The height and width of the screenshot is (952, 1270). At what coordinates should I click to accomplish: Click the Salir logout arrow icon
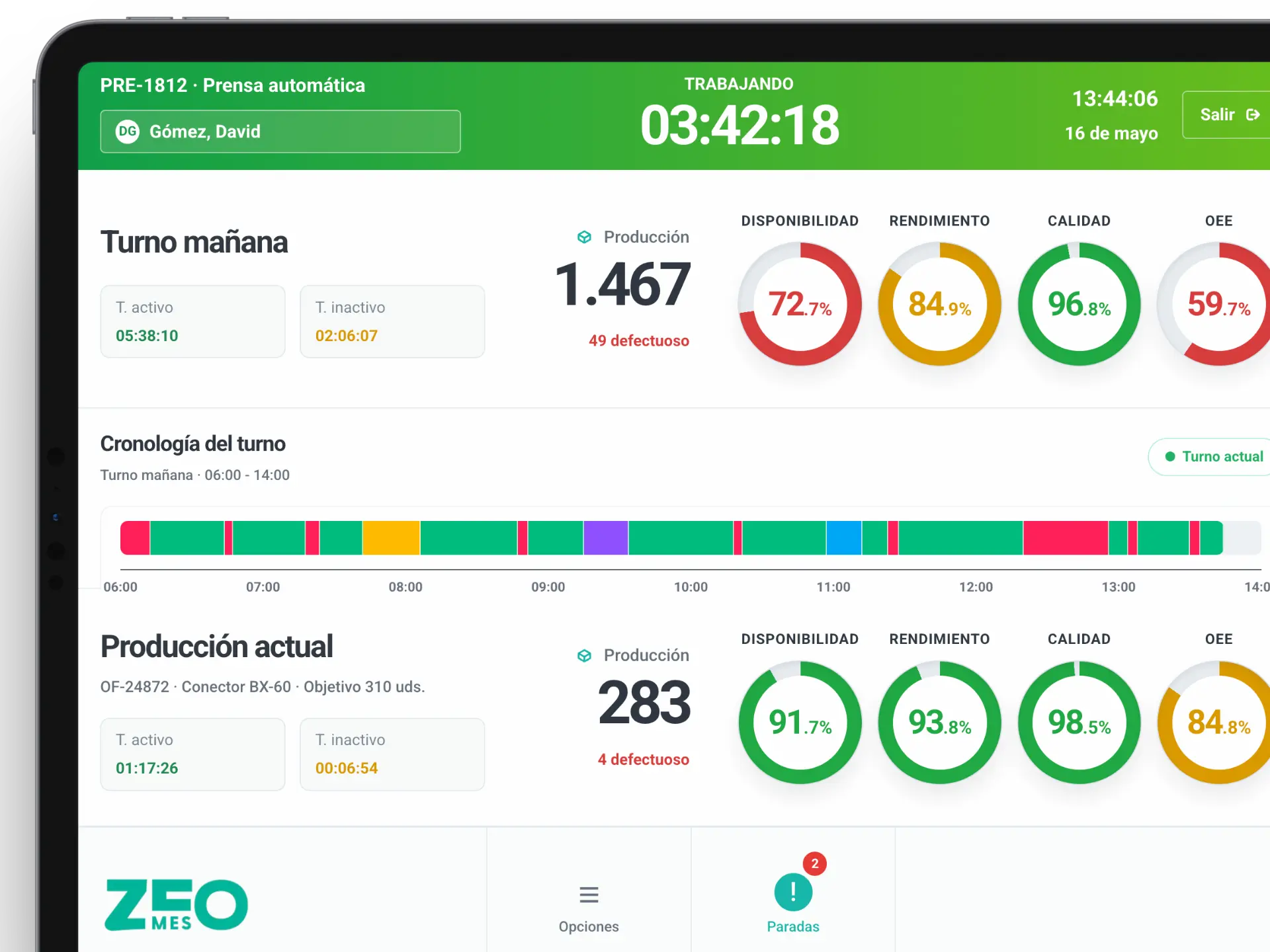pyautogui.click(x=1253, y=115)
